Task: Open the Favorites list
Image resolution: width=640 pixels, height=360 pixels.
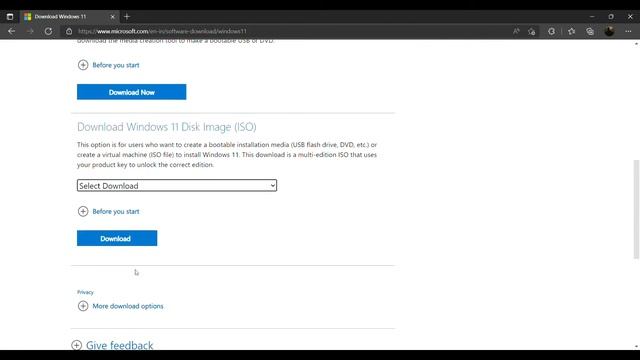Action: coord(571,31)
